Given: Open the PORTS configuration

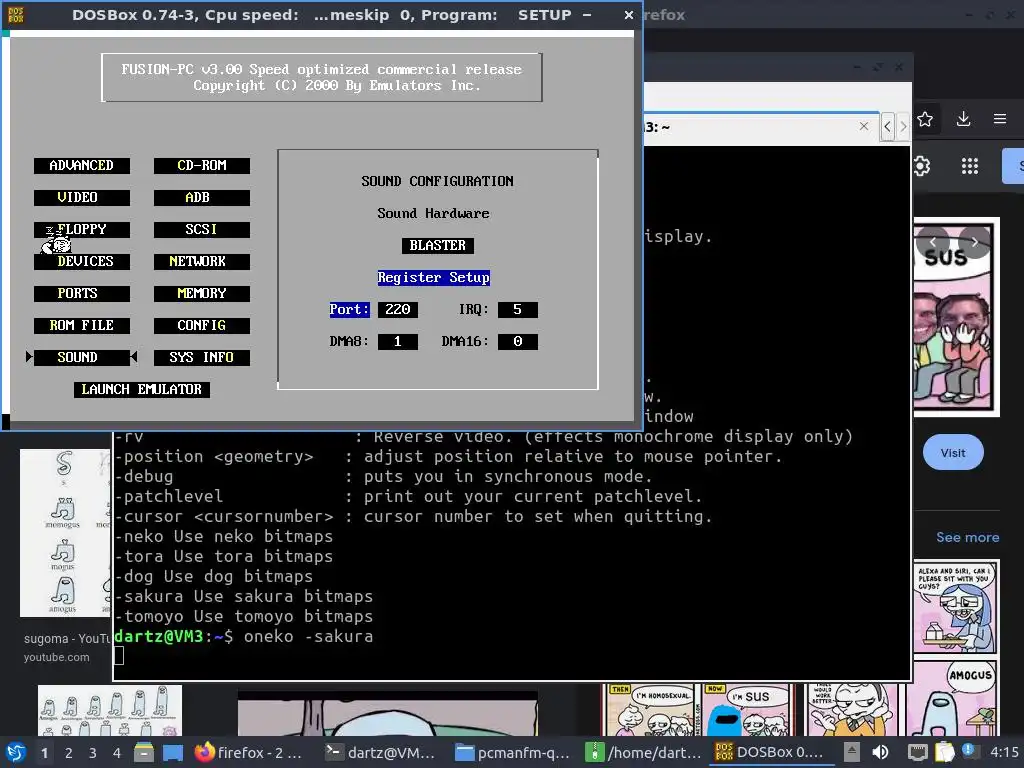Looking at the screenshot, I should pos(82,294).
